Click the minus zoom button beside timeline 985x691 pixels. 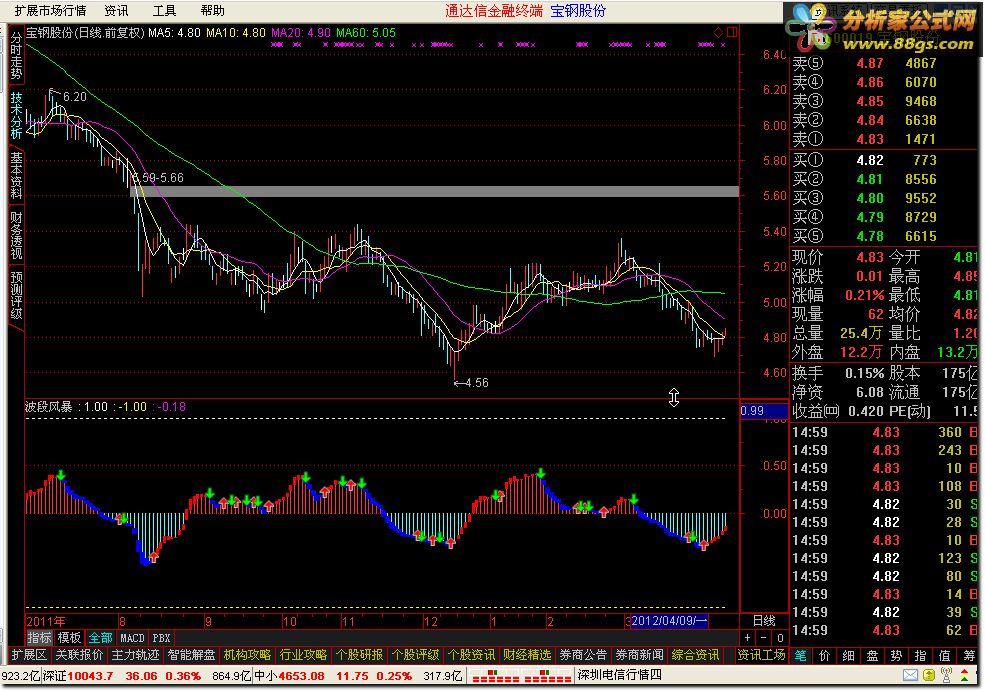(763, 638)
